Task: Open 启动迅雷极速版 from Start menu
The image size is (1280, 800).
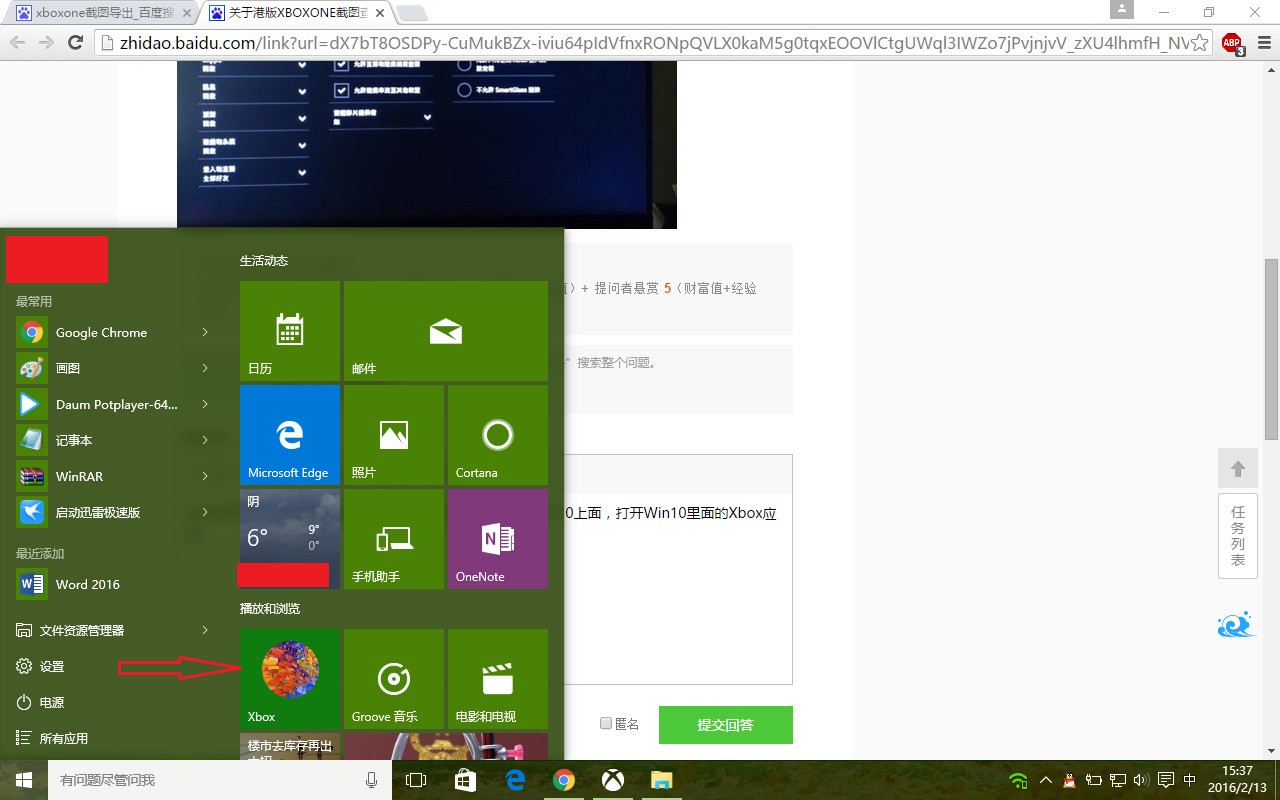Action: point(113,512)
